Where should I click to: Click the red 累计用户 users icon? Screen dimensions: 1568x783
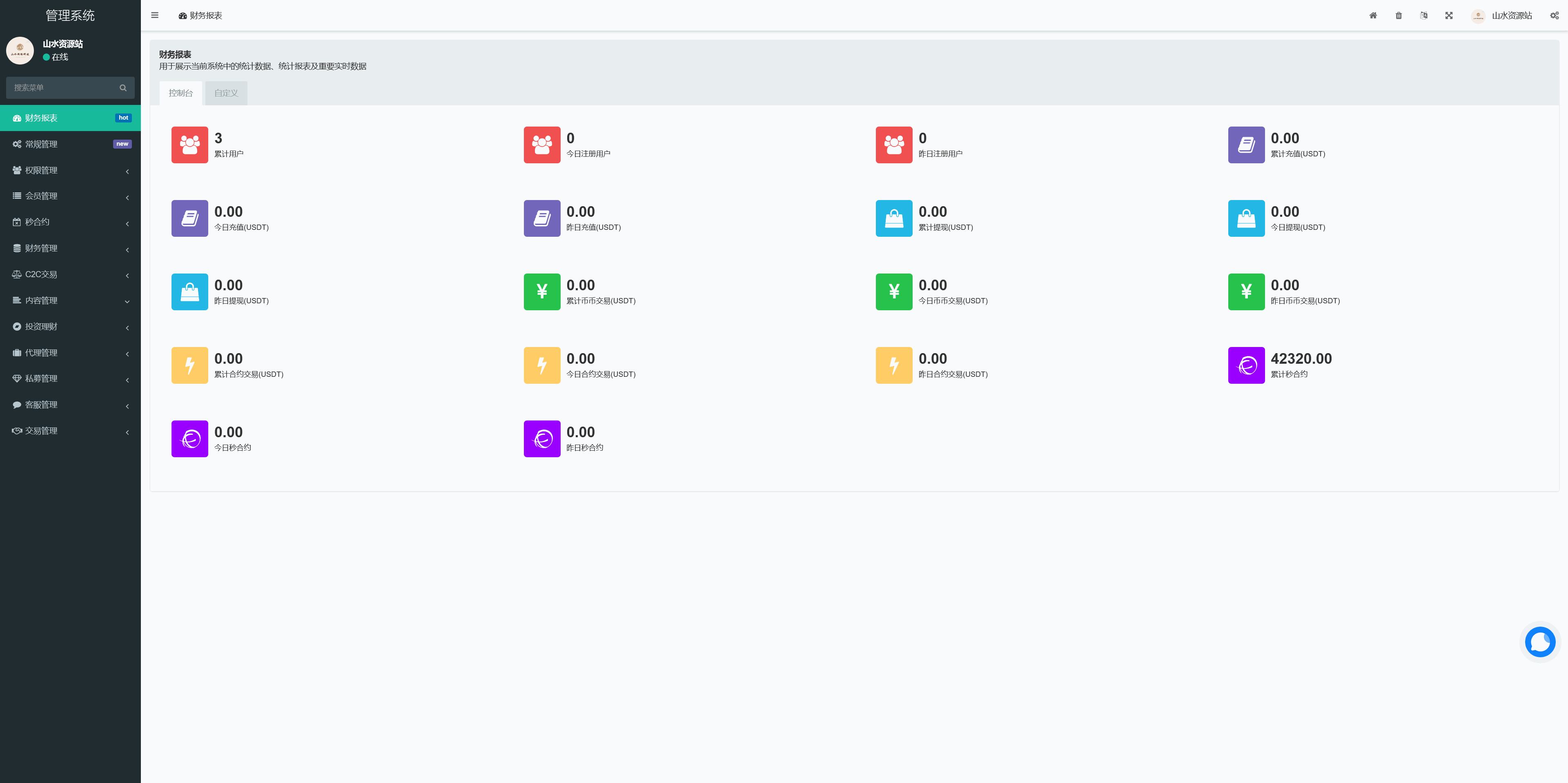(189, 145)
